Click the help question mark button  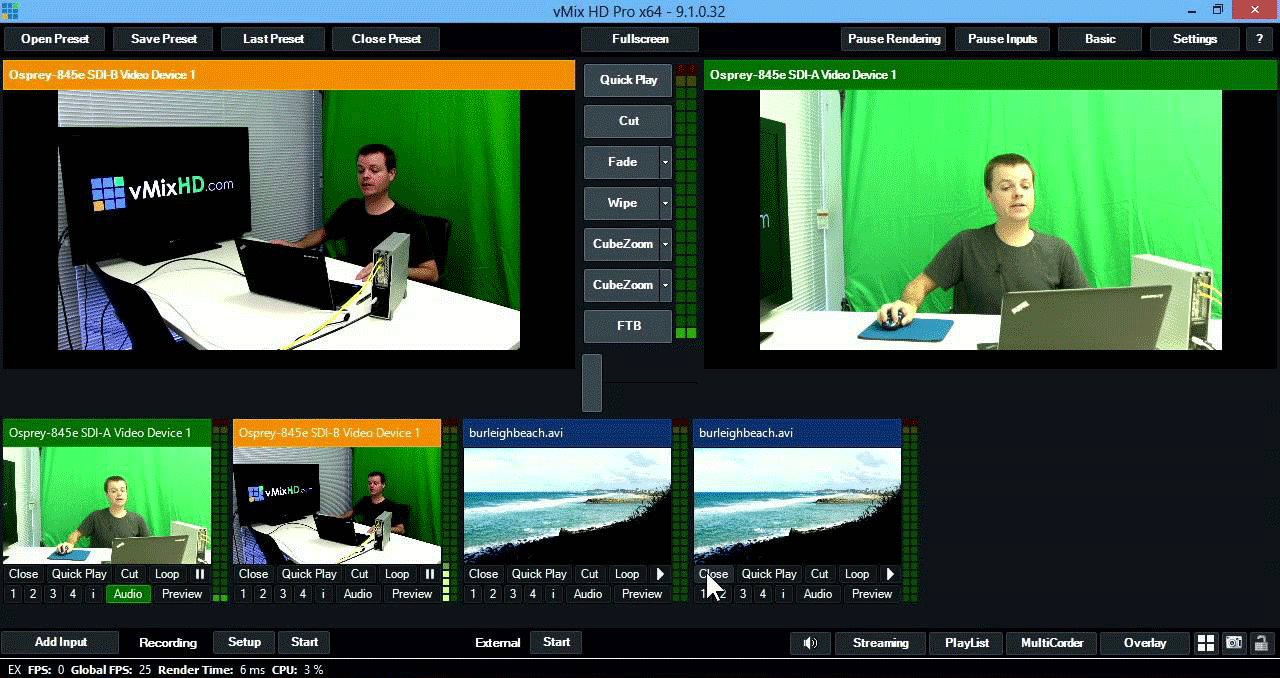pyautogui.click(x=1259, y=39)
